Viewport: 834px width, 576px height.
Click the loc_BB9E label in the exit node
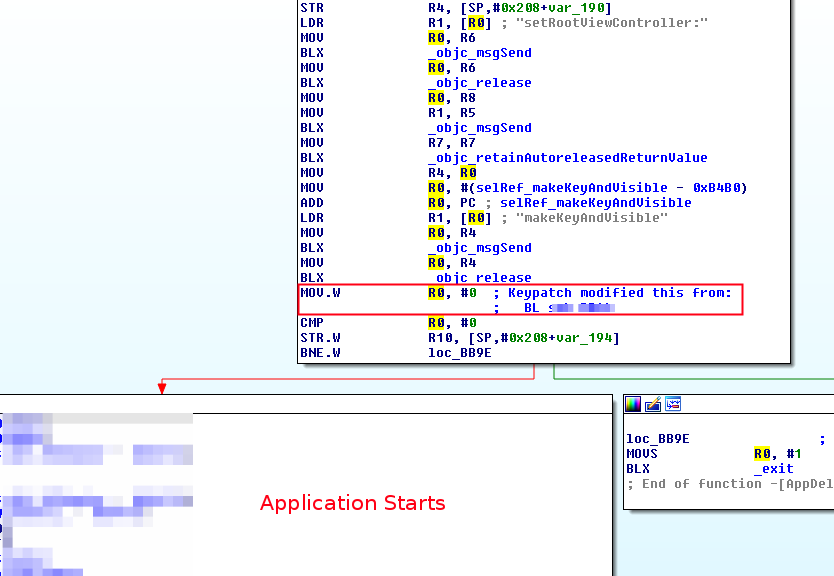pos(657,439)
